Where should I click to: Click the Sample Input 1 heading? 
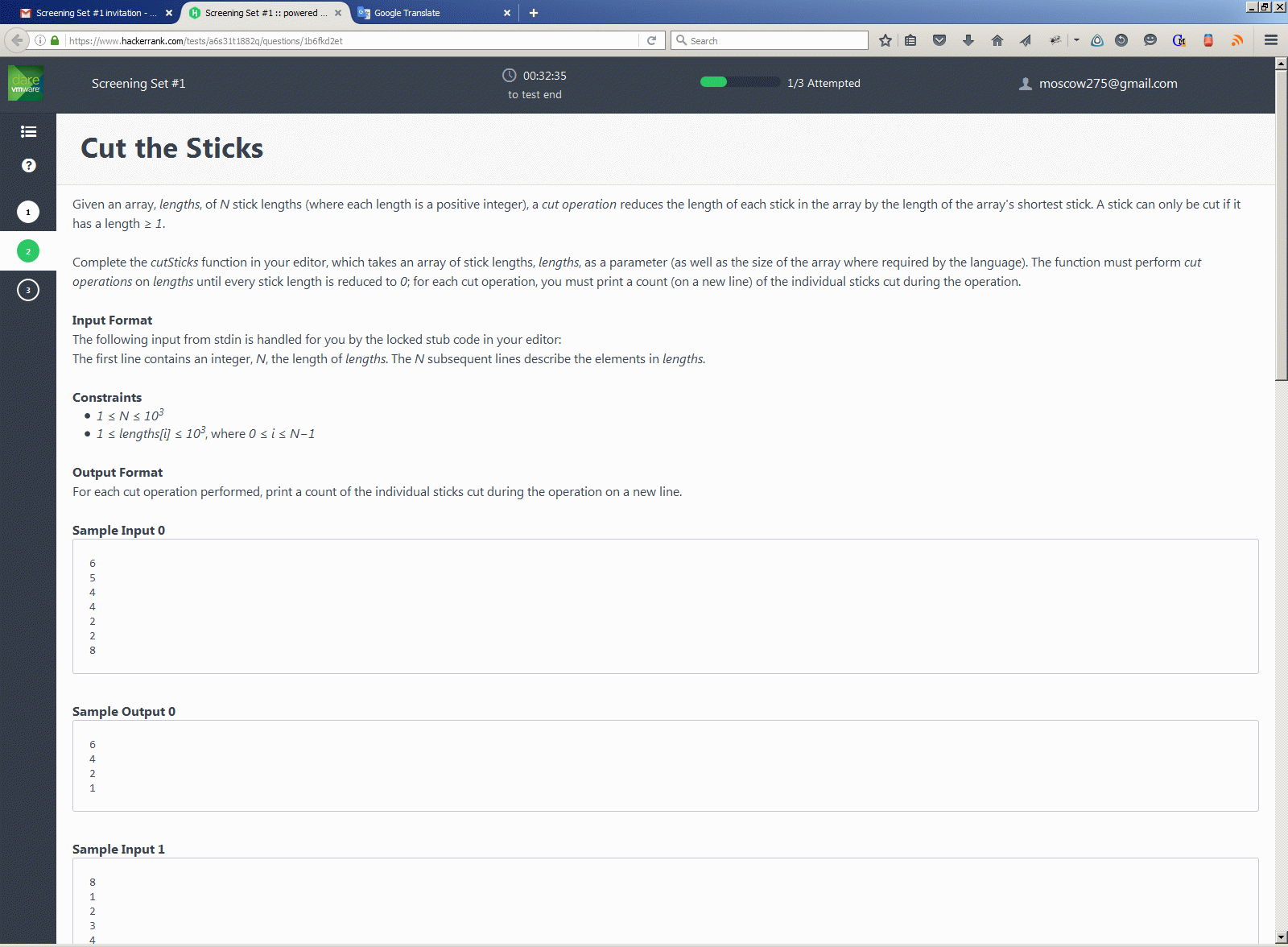118,850
